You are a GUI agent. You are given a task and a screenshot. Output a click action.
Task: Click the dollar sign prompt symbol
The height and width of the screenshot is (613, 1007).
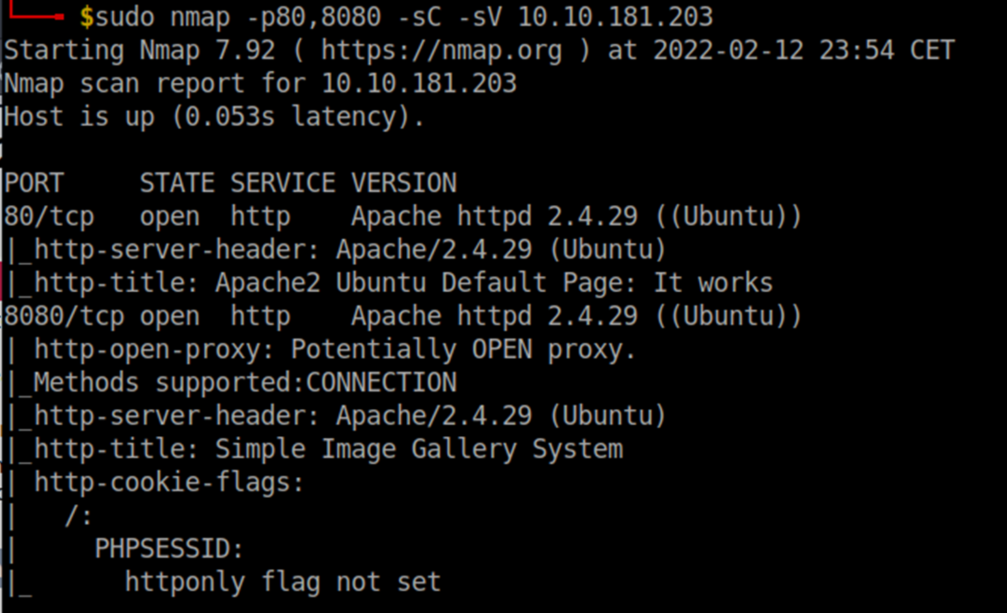pyautogui.click(x=87, y=17)
